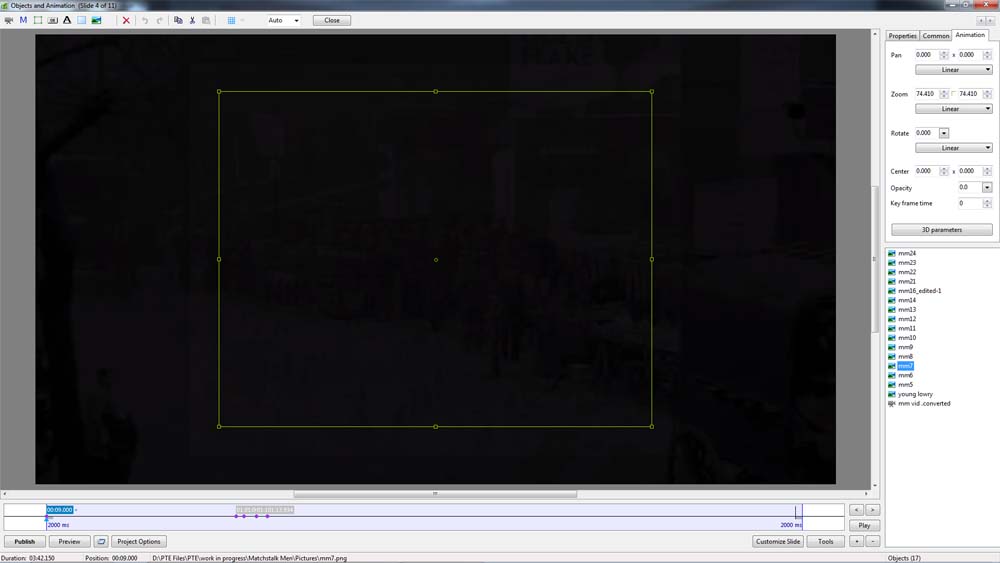Toggle the Zoom proportional checkbox

953,94
